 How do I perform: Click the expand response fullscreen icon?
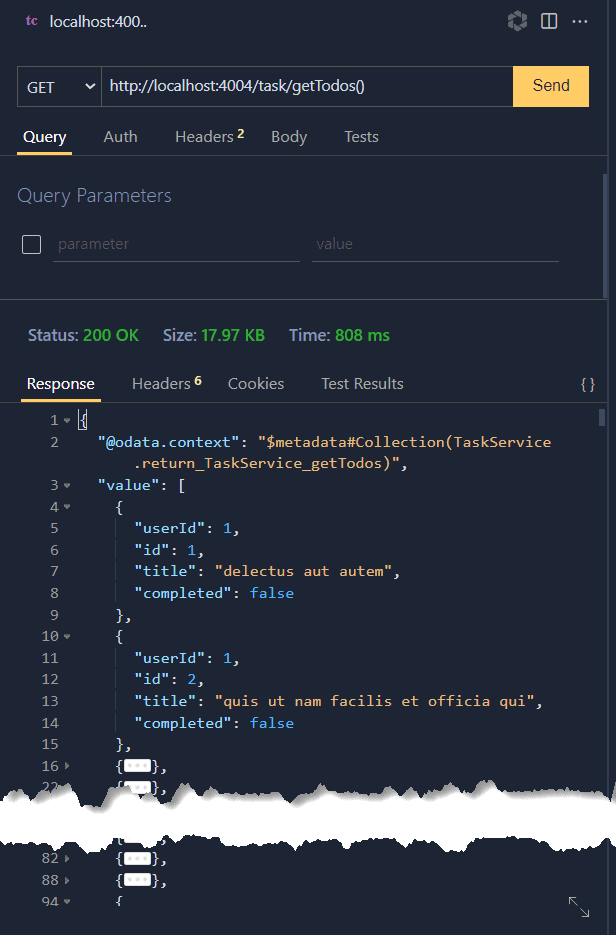click(x=579, y=906)
